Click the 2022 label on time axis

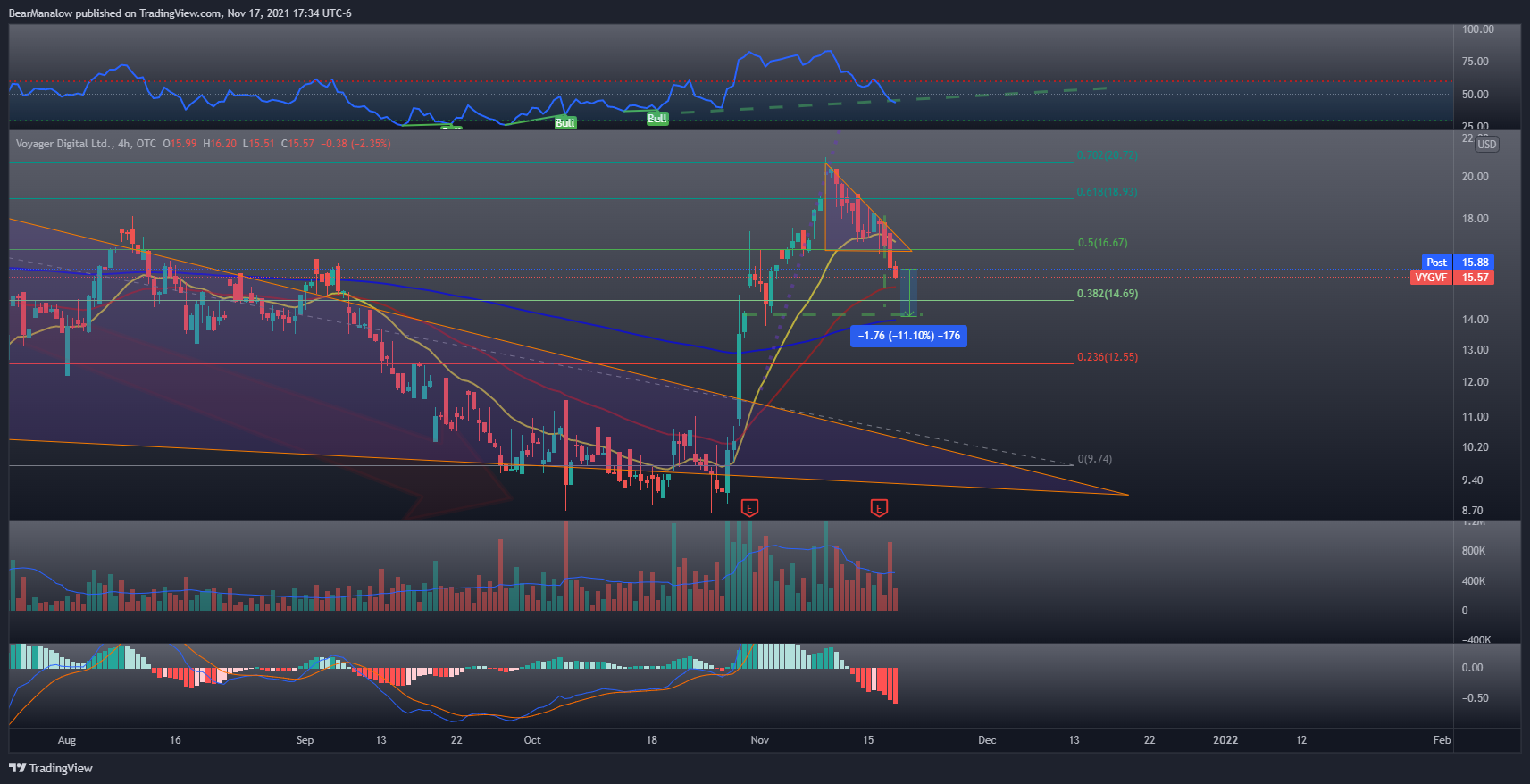(x=1225, y=740)
